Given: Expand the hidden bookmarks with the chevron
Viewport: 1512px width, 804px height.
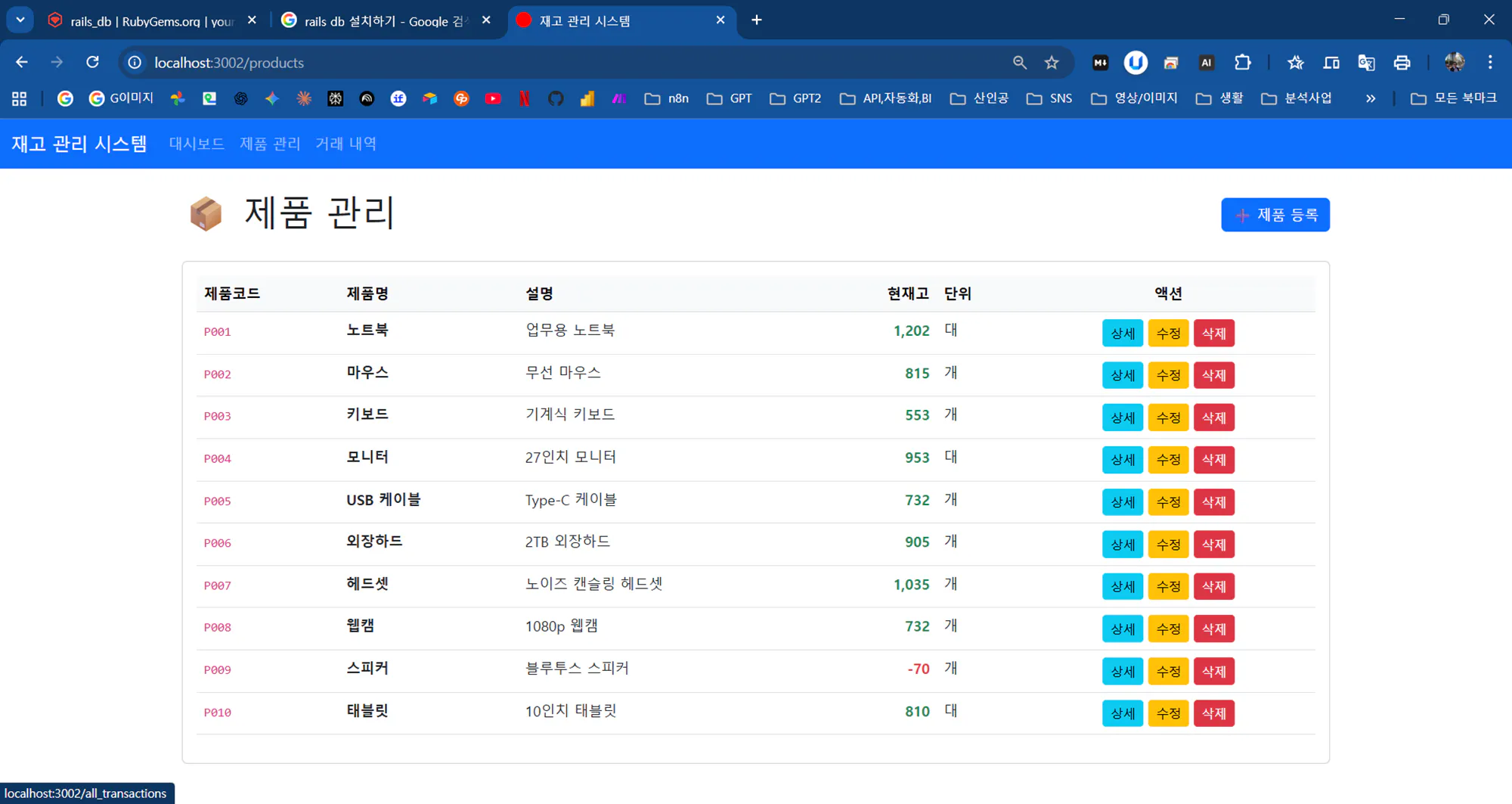Looking at the screenshot, I should (x=1371, y=98).
